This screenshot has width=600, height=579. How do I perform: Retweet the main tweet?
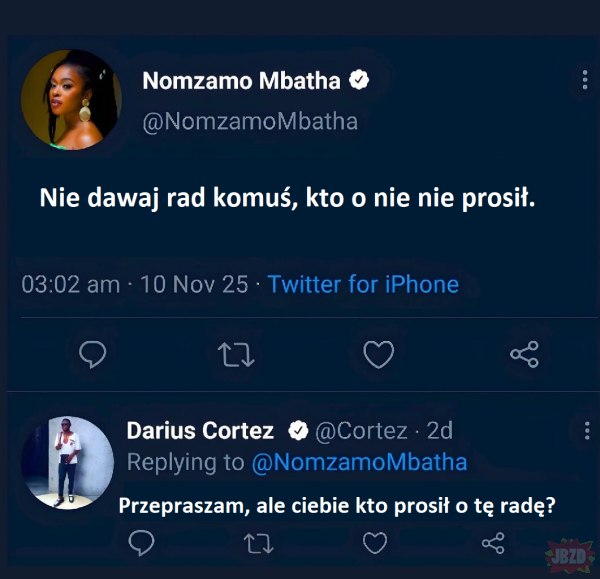(x=236, y=353)
